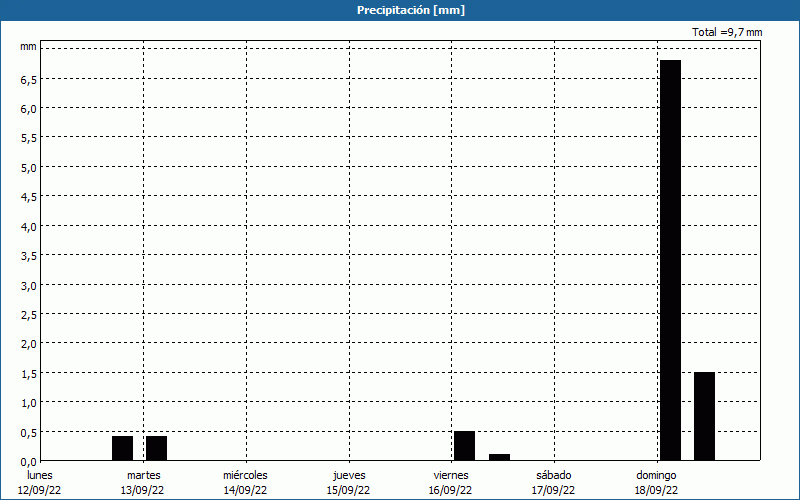Click the bar just after martes gridline
This screenshot has width=800, height=500.
click(157, 448)
